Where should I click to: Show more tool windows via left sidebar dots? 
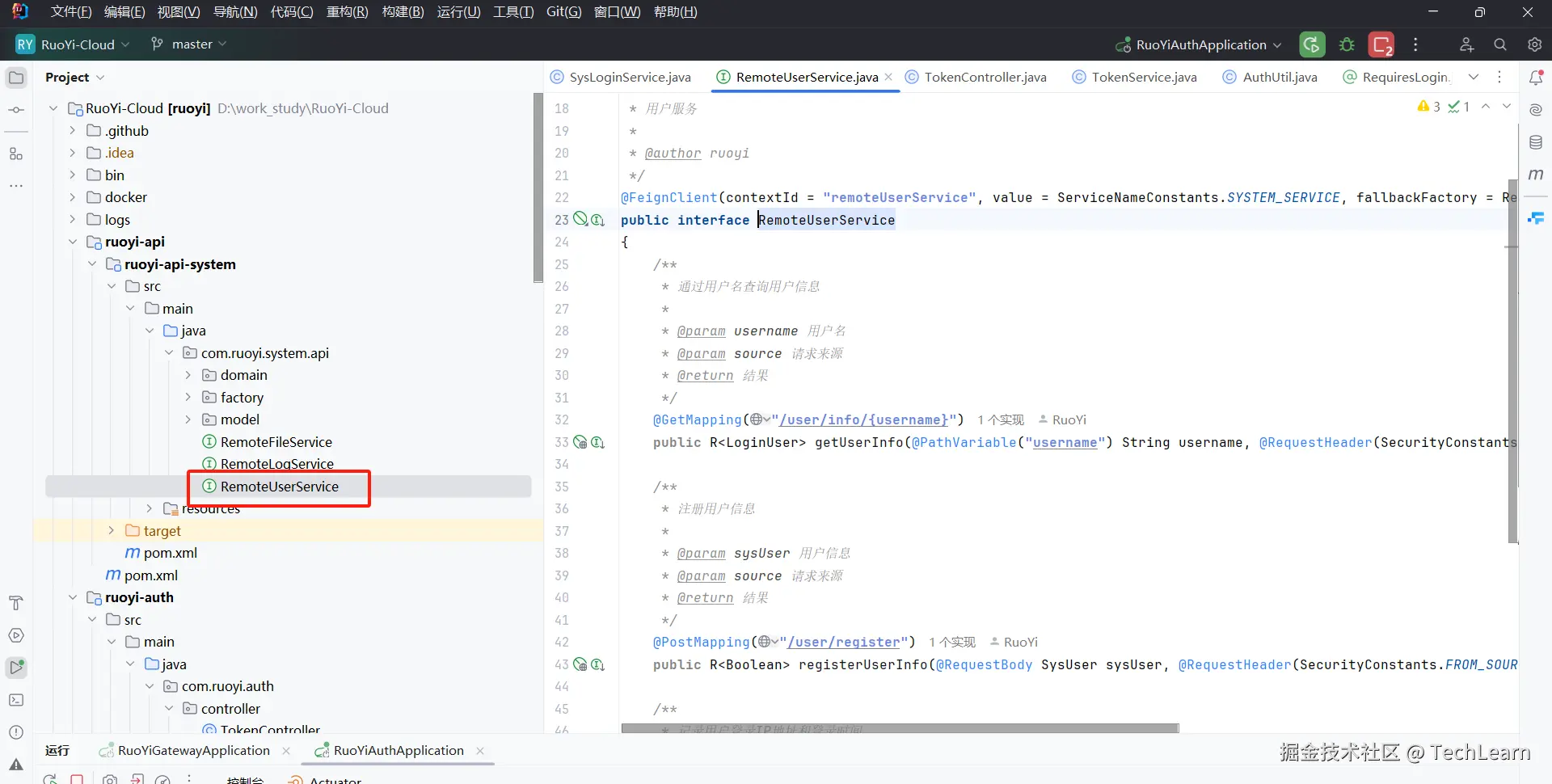pos(16,186)
